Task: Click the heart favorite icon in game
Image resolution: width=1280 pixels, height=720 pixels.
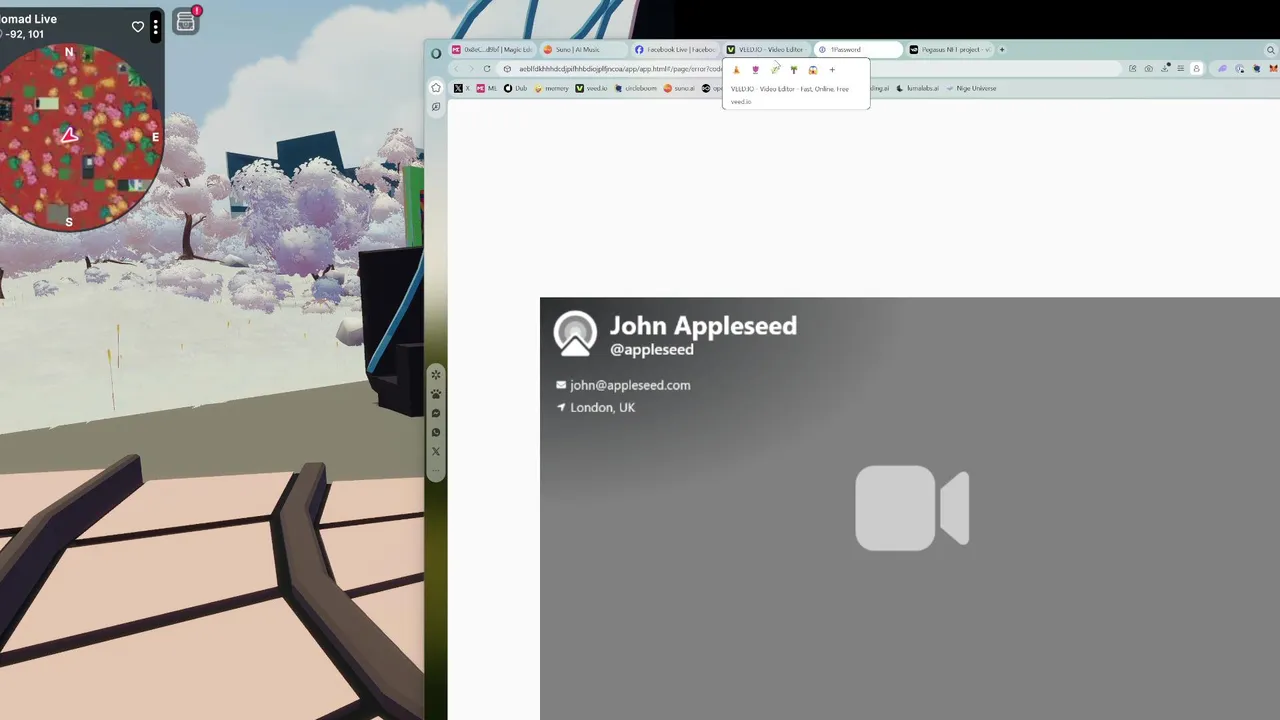Action: (x=138, y=27)
